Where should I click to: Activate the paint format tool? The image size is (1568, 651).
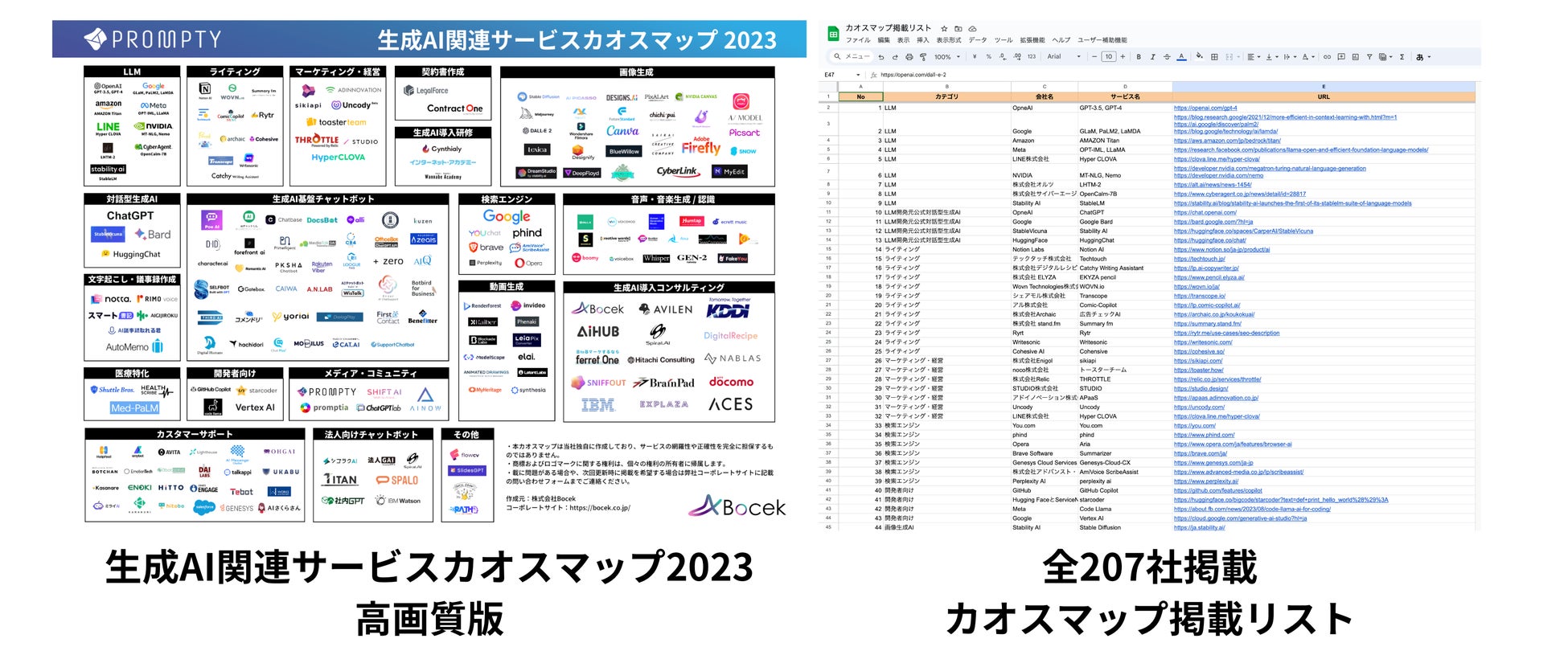point(923,57)
